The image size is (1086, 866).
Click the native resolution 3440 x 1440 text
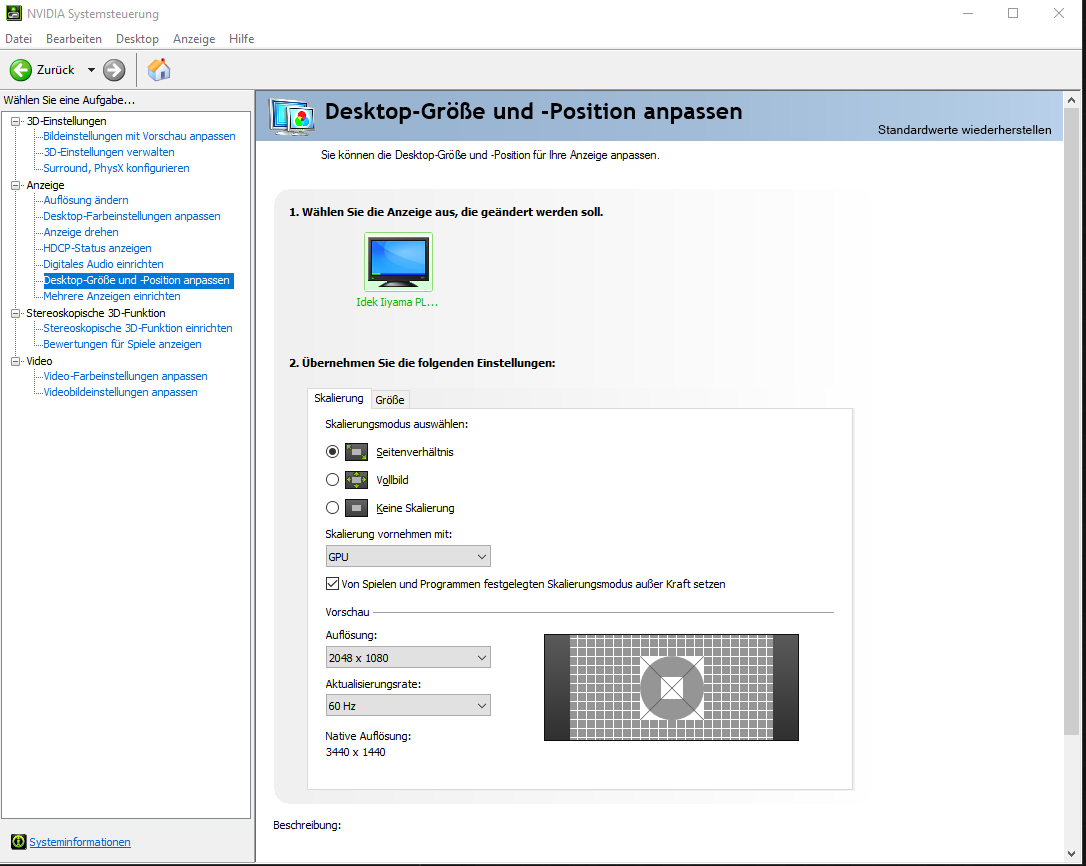pyautogui.click(x=355, y=752)
